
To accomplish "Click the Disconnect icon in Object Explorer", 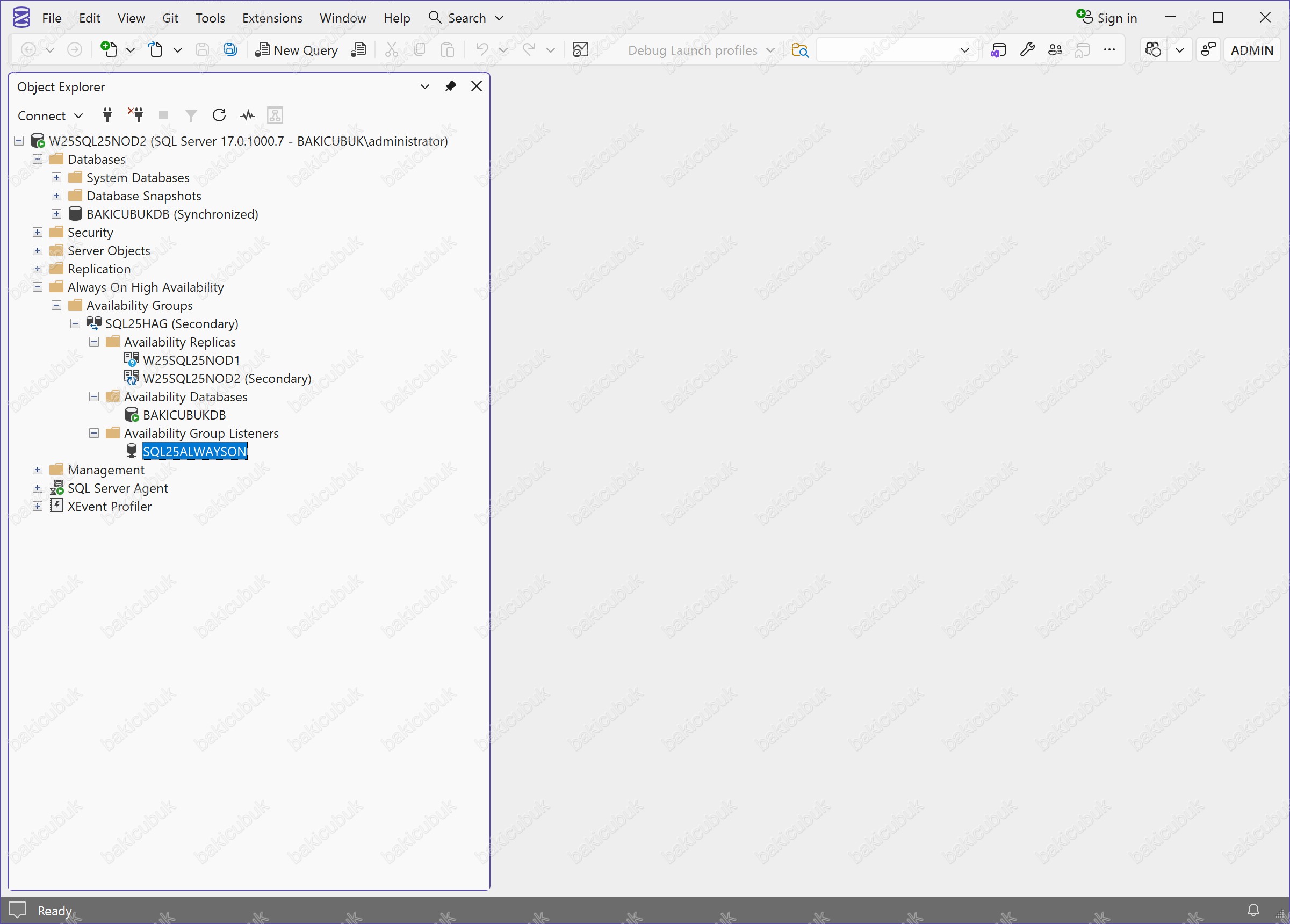I will 135,115.
